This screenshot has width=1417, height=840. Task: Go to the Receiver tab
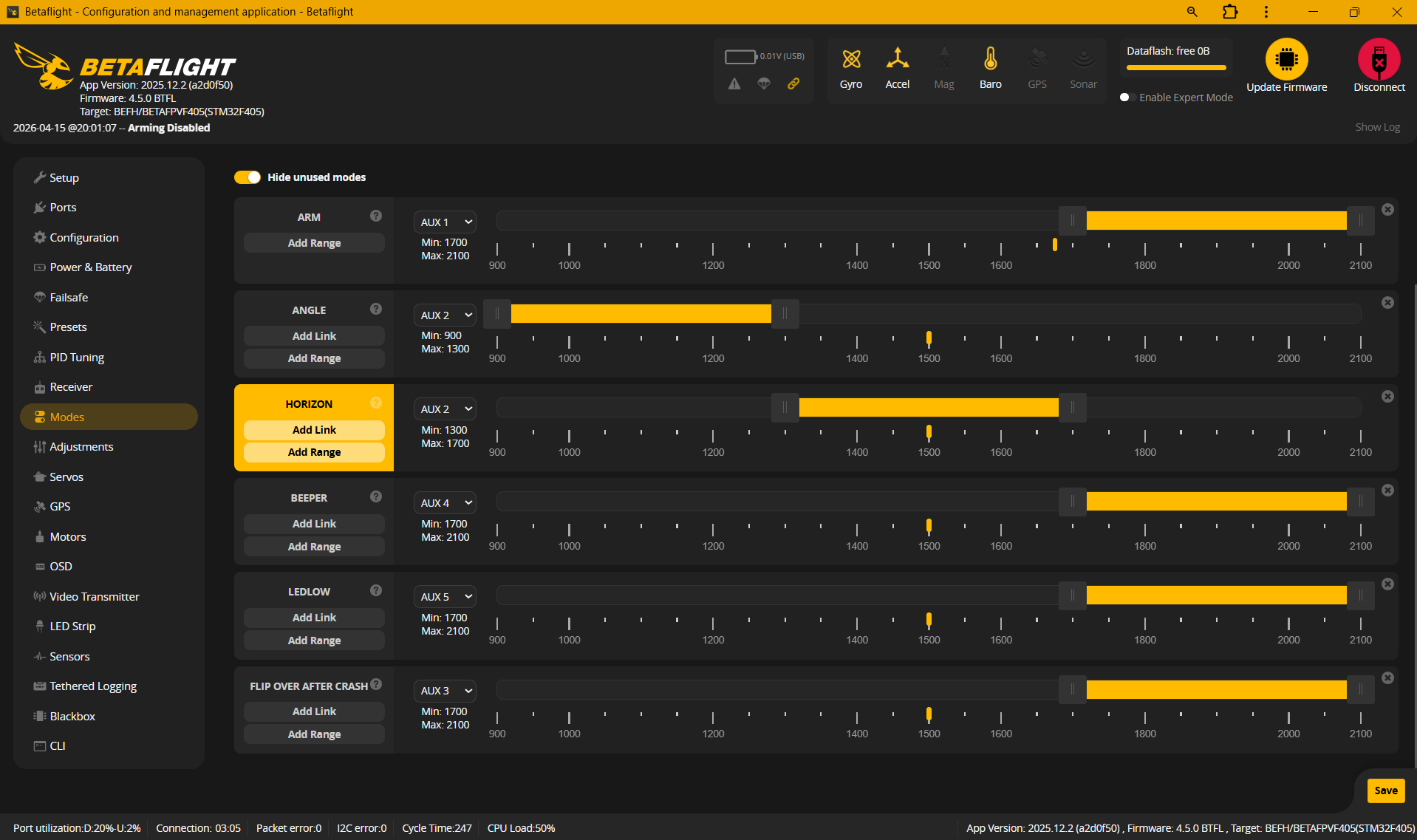coord(71,387)
